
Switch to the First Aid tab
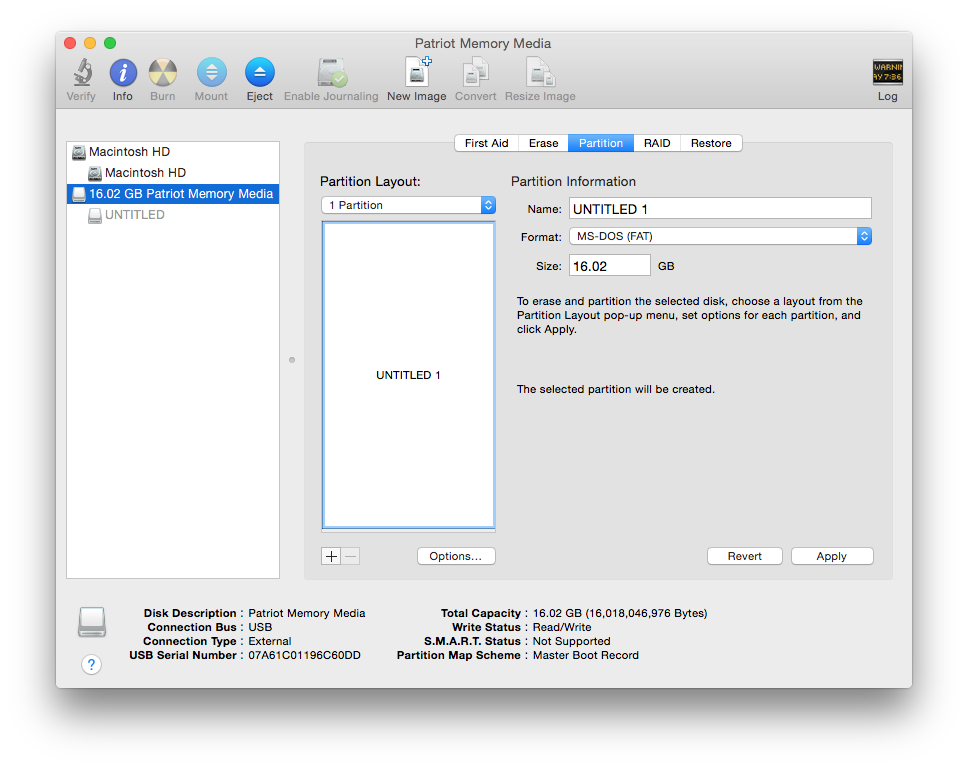[486, 143]
